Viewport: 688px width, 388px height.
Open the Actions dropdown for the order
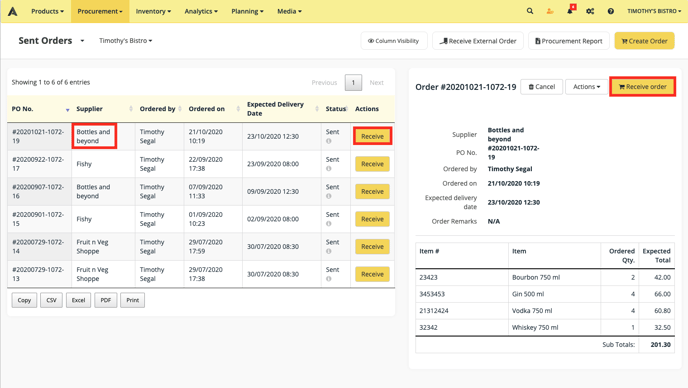point(586,87)
